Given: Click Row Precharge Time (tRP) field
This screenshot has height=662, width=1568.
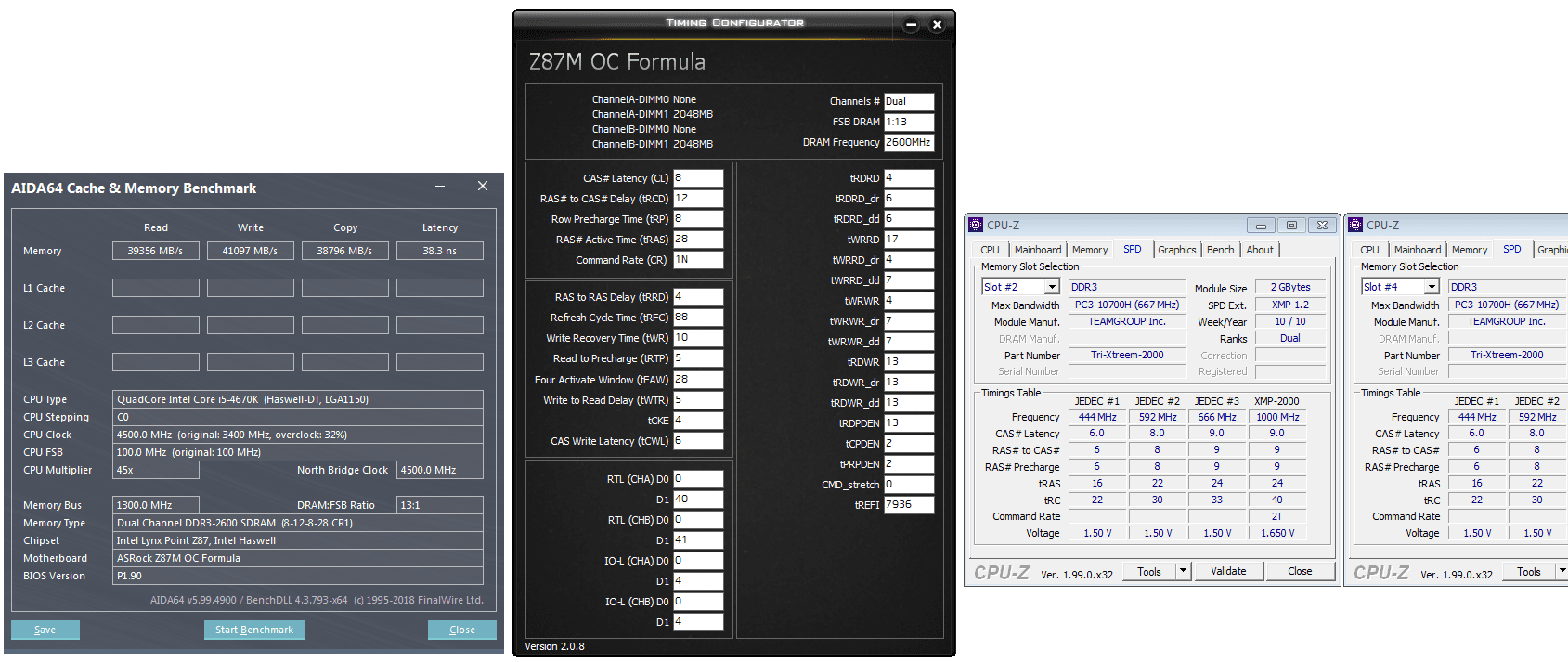Looking at the screenshot, I should pyautogui.click(x=698, y=219).
